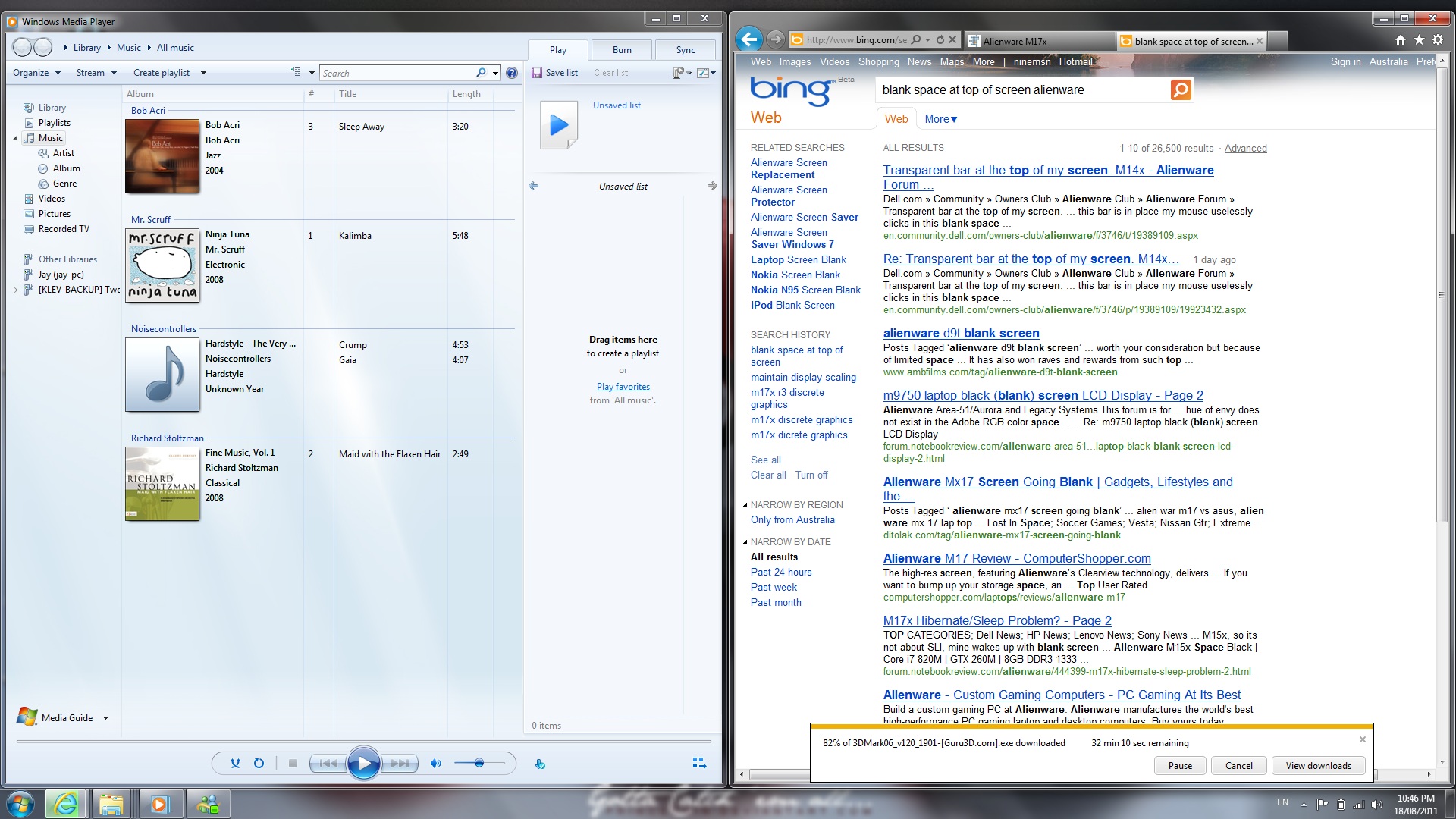Pause the 3DMark06 download
This screenshot has width=1456, height=819.
[1180, 766]
